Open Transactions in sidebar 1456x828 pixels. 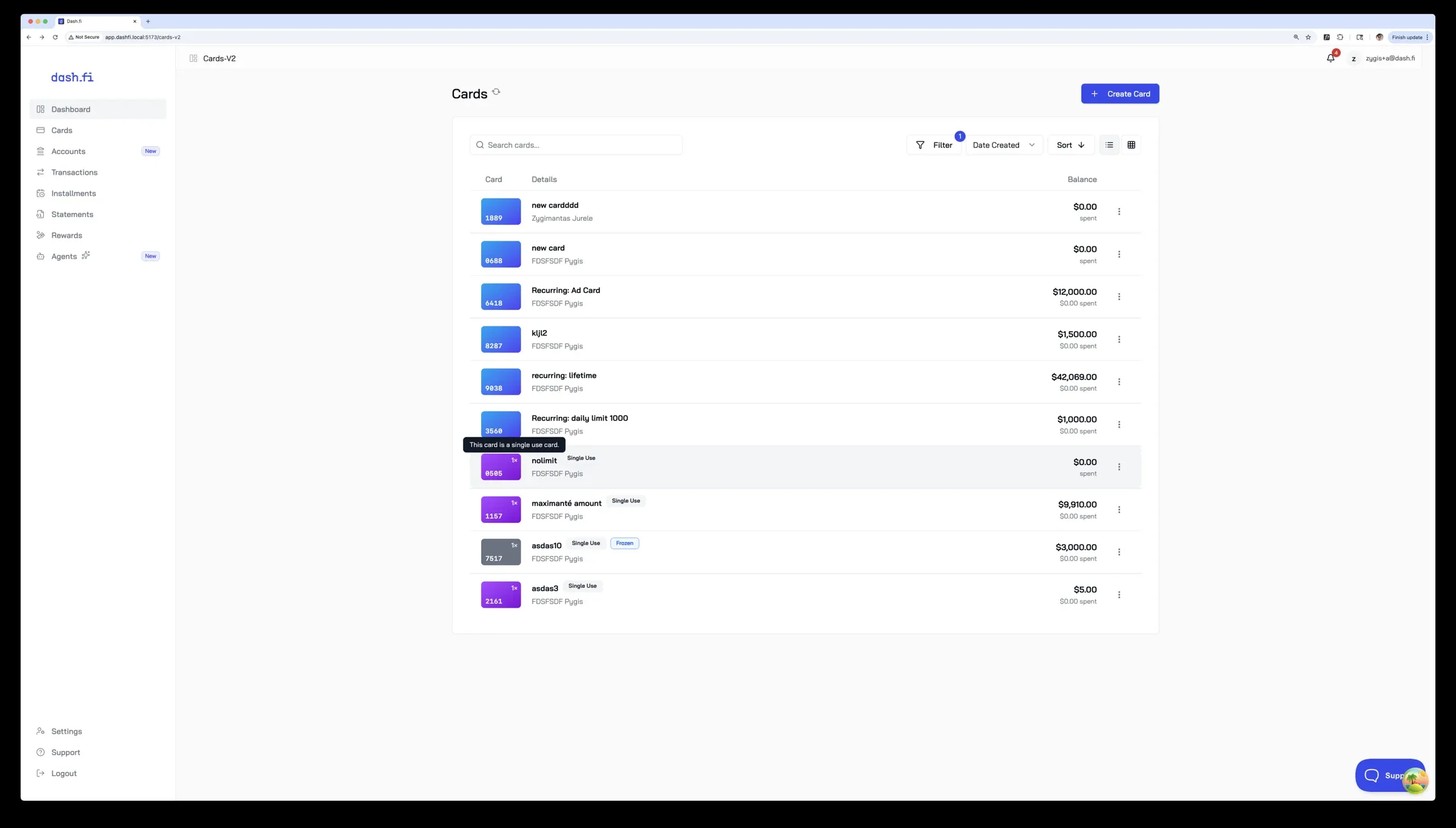pos(98,172)
